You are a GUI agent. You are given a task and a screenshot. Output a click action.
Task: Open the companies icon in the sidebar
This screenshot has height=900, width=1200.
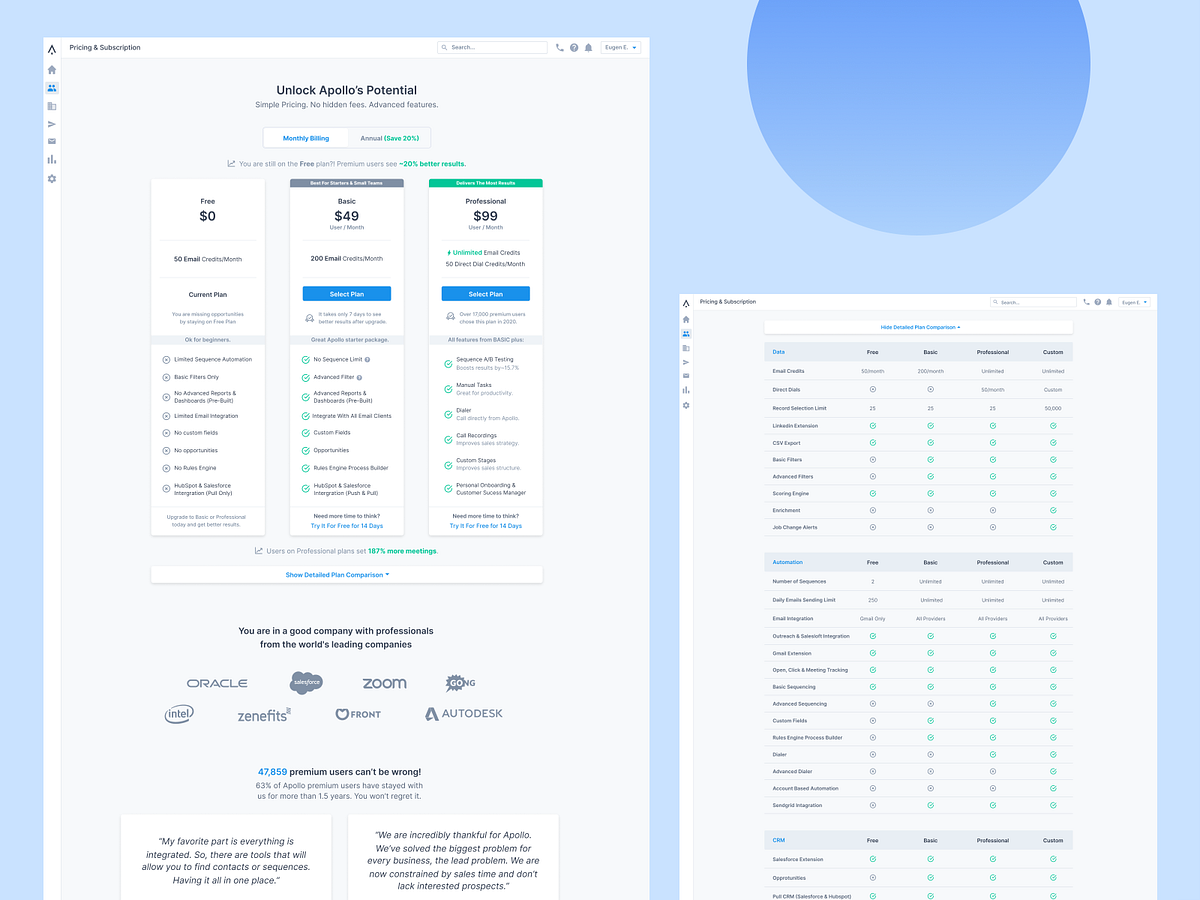coord(51,105)
